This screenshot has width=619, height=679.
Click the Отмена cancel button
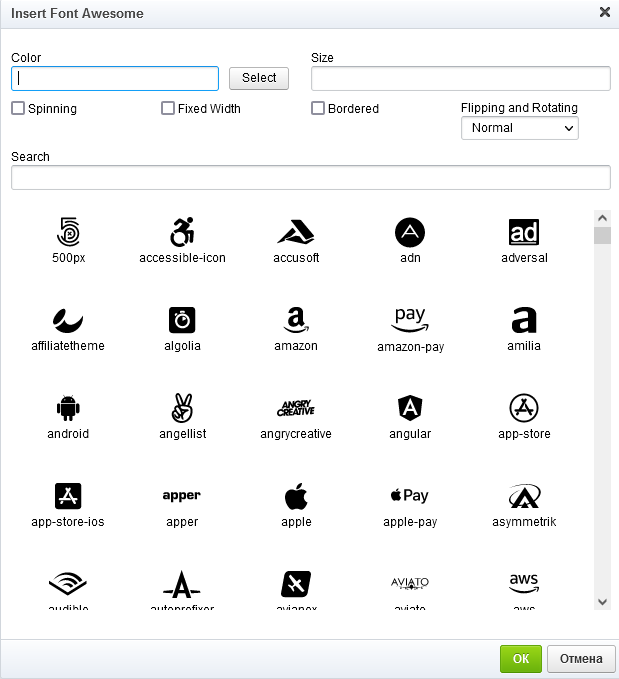click(581, 659)
